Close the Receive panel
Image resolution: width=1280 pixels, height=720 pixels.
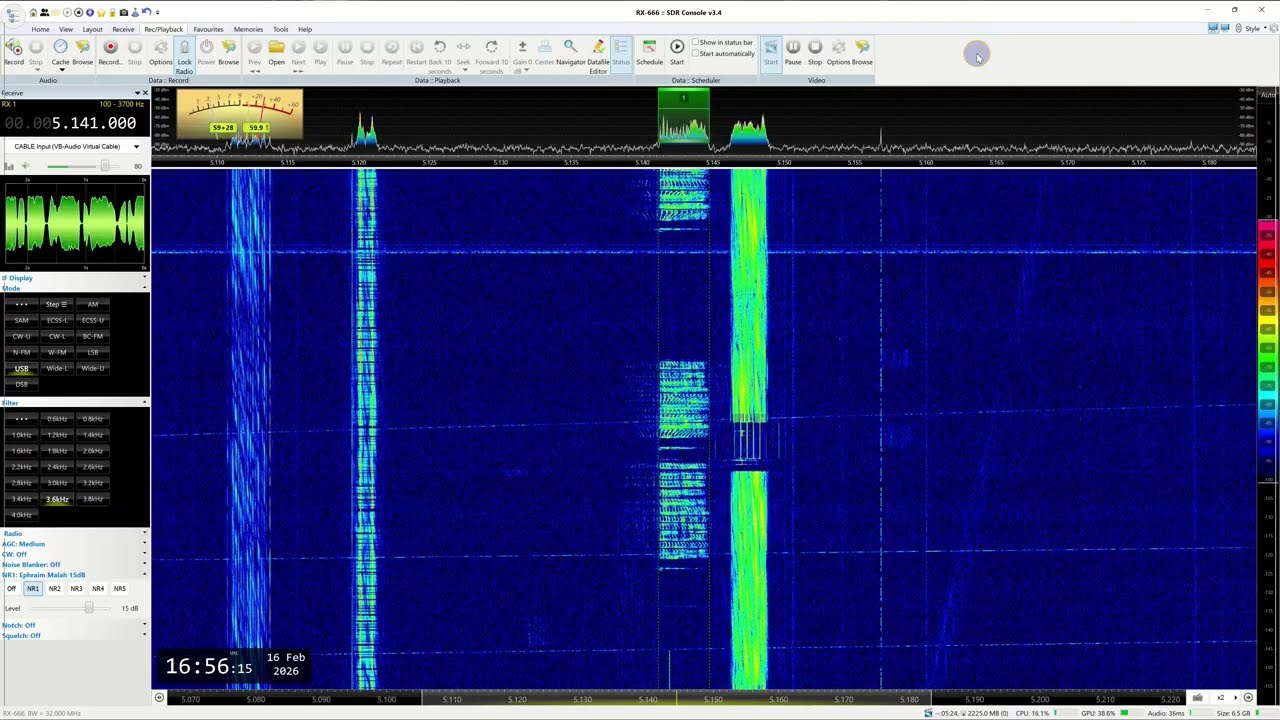tap(145, 93)
